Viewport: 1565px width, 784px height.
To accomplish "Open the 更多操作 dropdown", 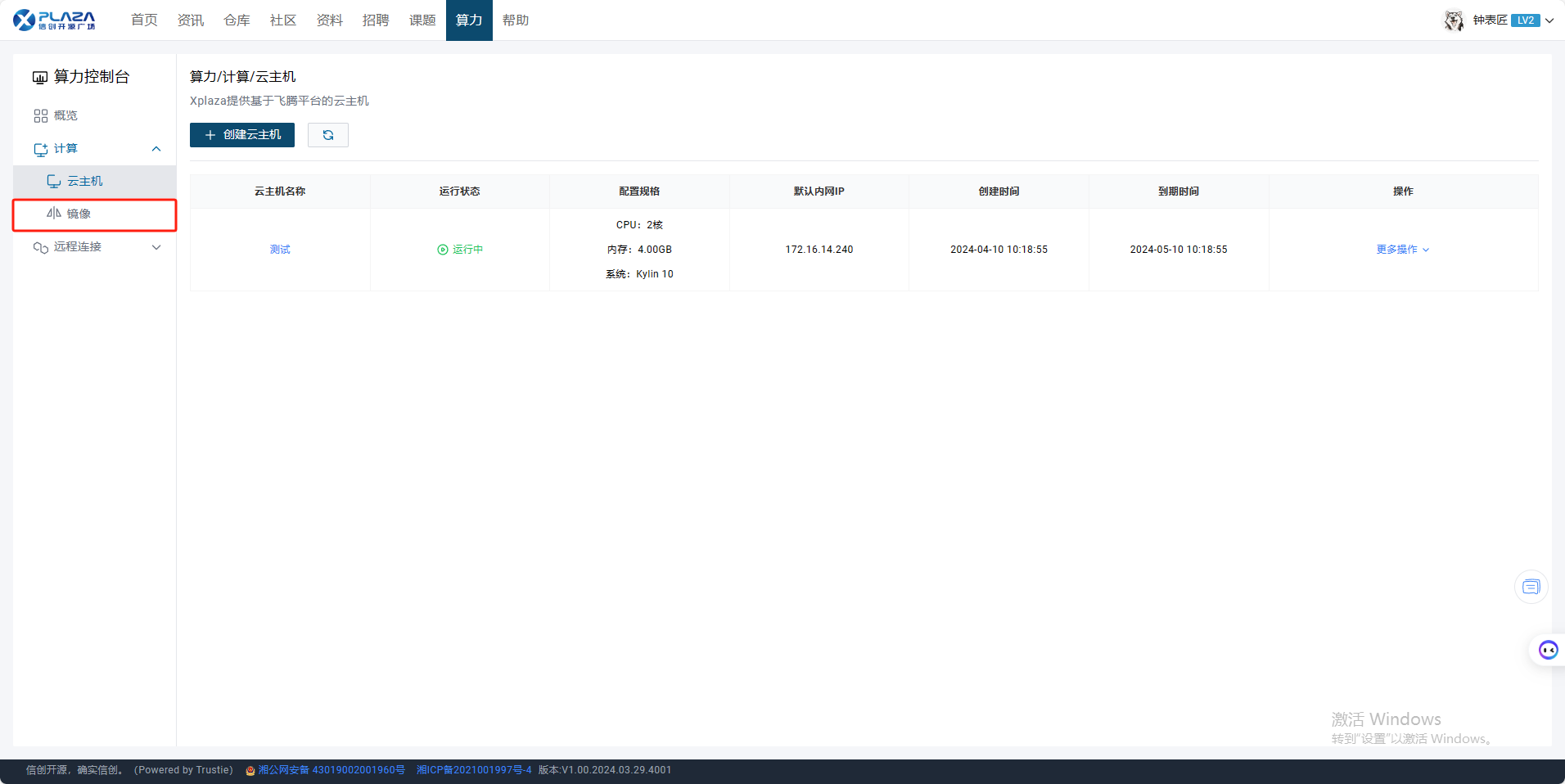I will point(1402,250).
